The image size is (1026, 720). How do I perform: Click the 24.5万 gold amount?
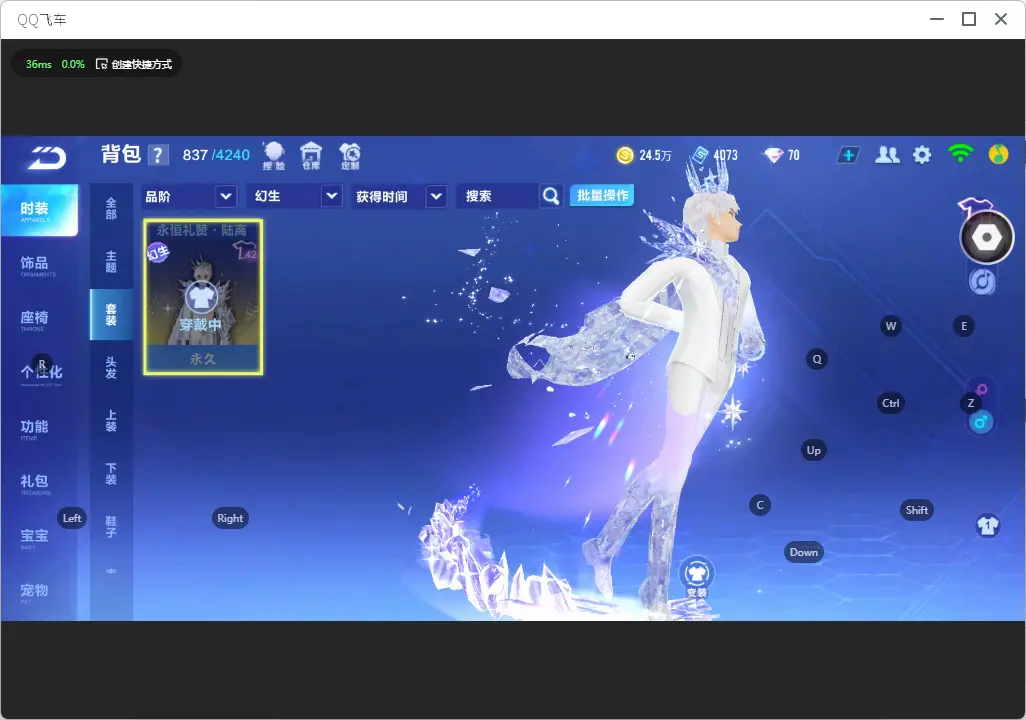[656, 155]
